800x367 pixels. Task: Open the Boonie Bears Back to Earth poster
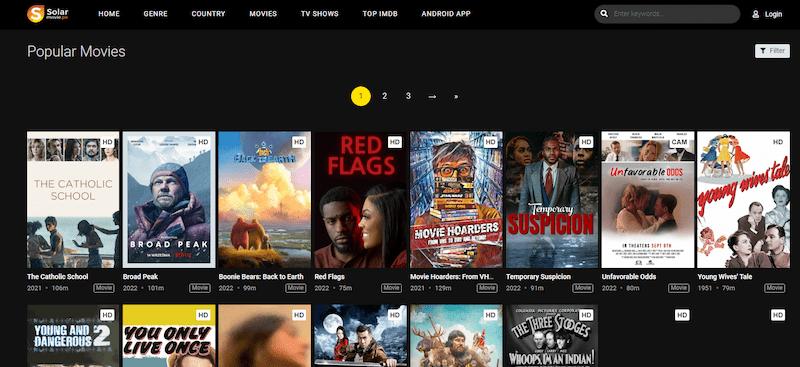(264, 200)
